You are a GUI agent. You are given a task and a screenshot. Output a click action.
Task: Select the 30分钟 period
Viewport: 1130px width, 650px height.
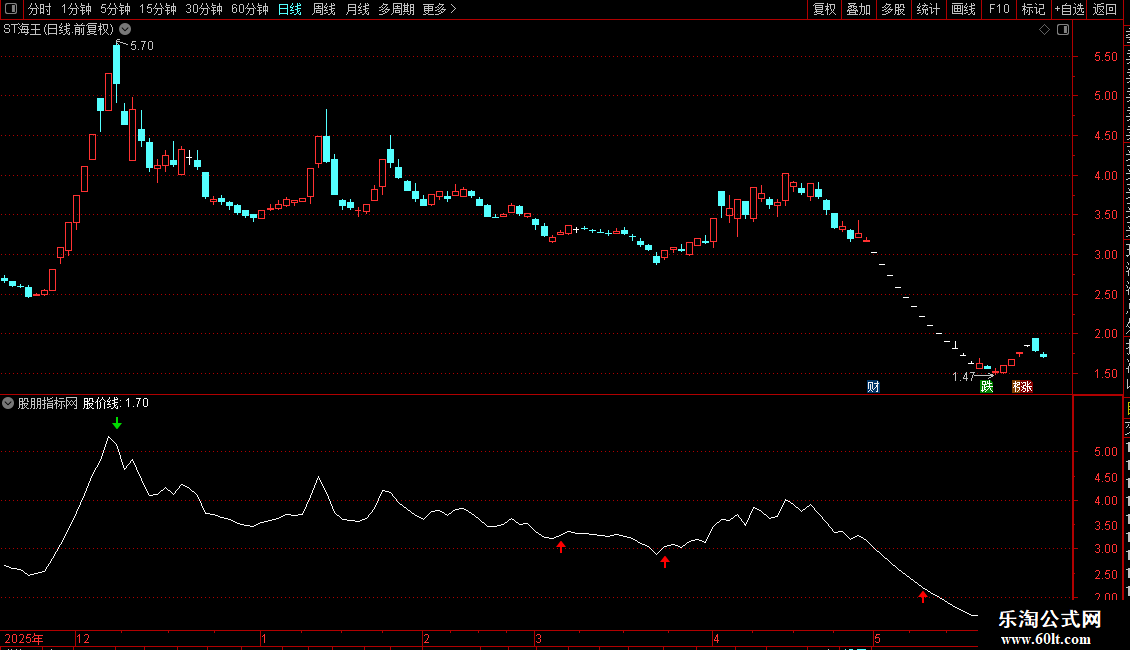click(203, 9)
